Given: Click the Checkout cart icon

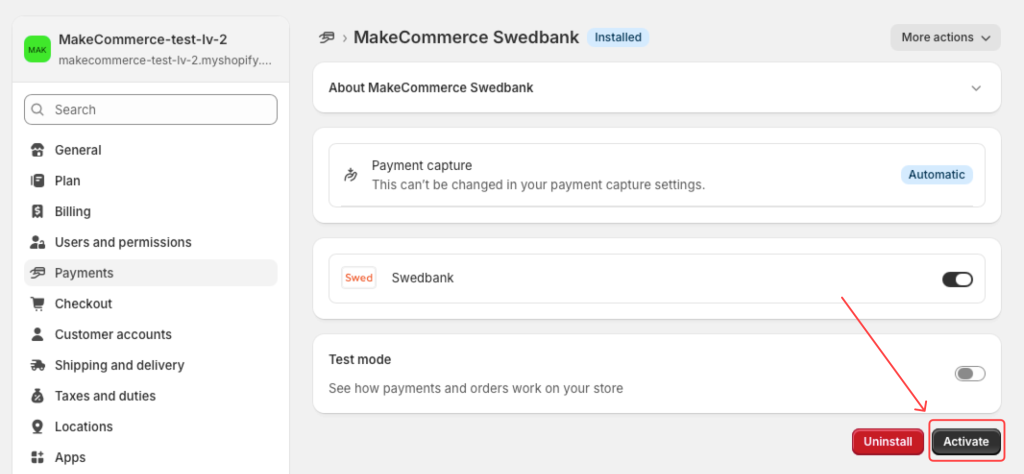Looking at the screenshot, I should (38, 304).
